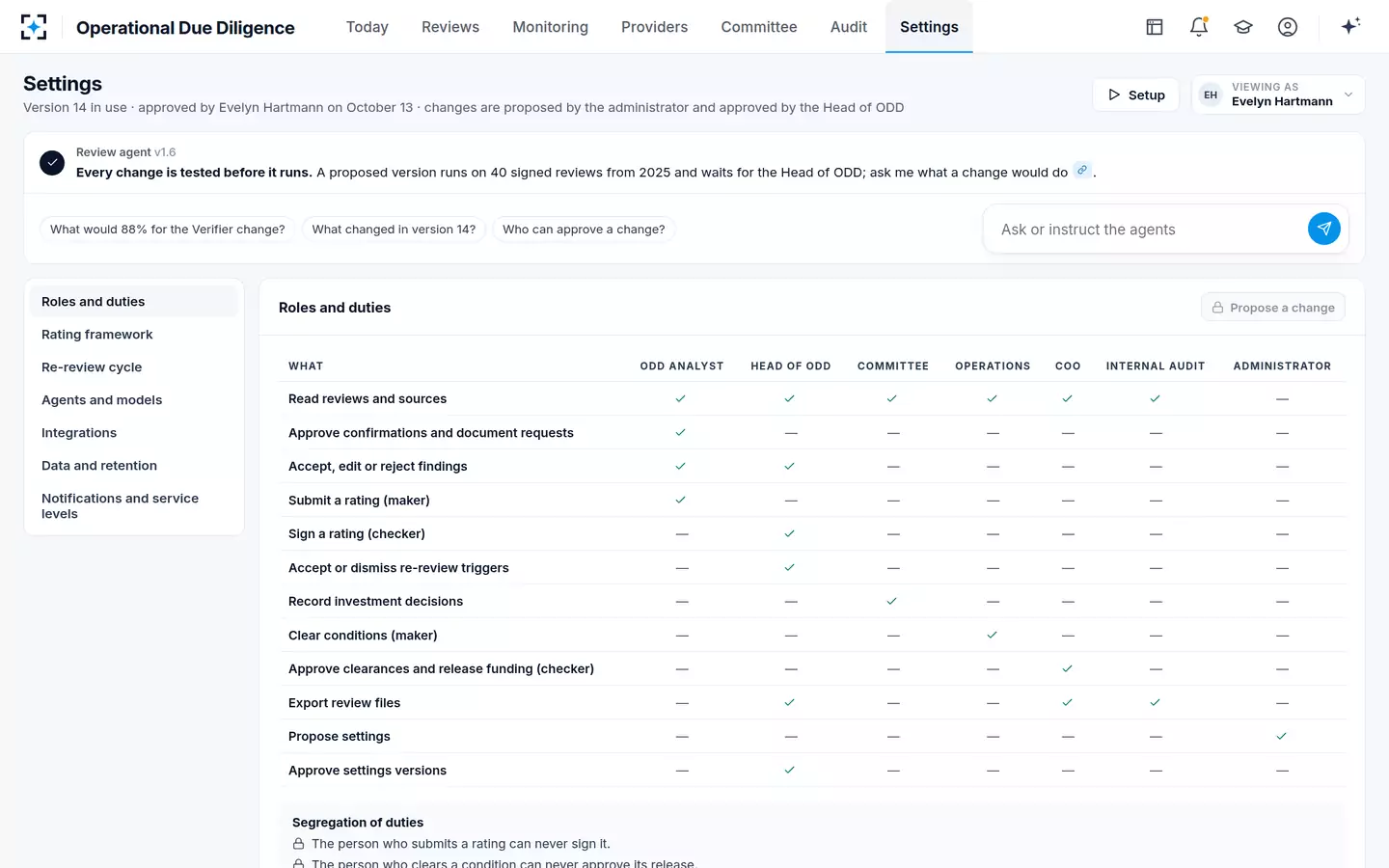Click the Operations check for 'Clear conditions (maker)'
The image size is (1389, 868).
(x=993, y=635)
